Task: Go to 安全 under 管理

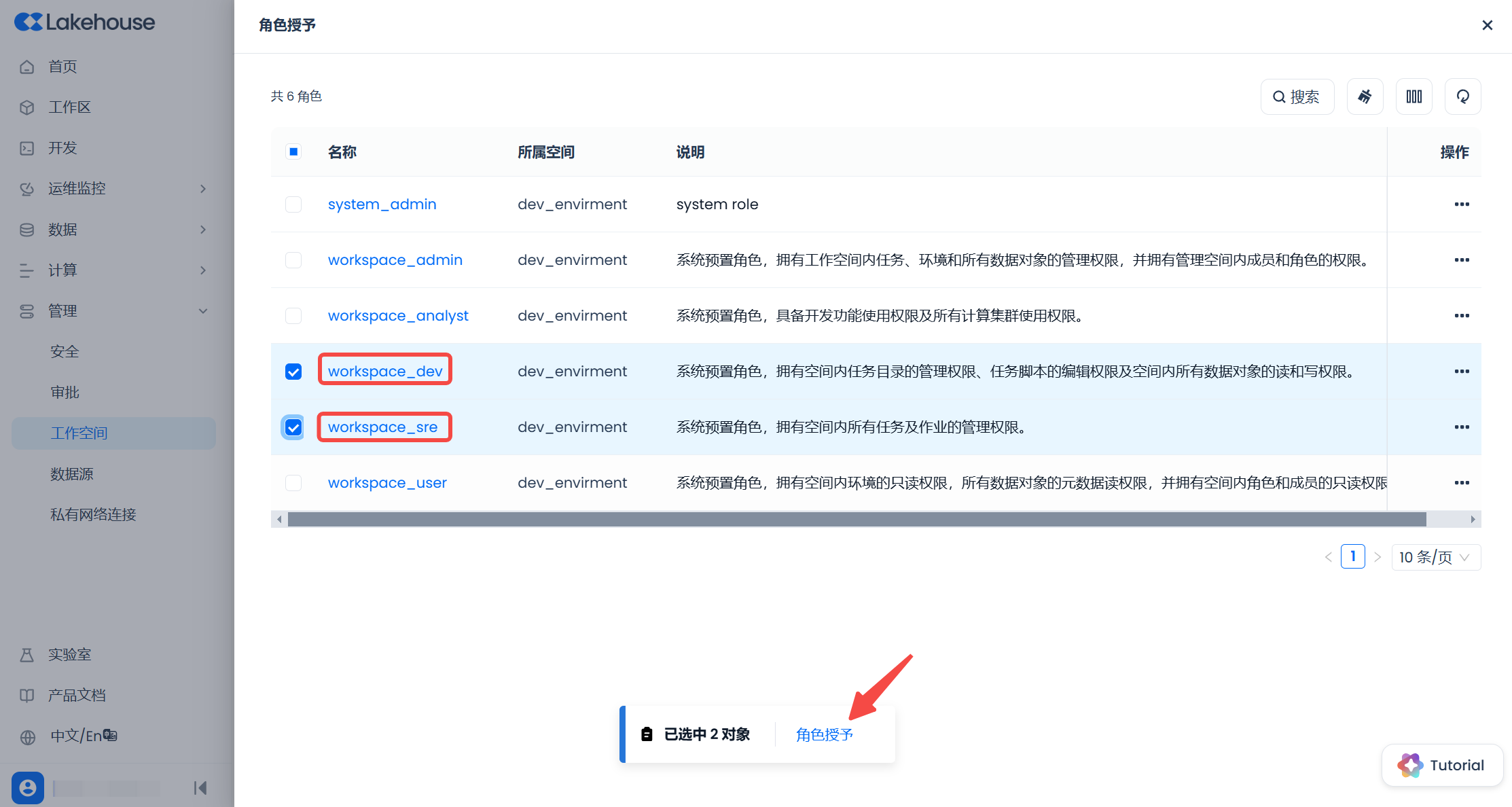Action: (x=65, y=351)
